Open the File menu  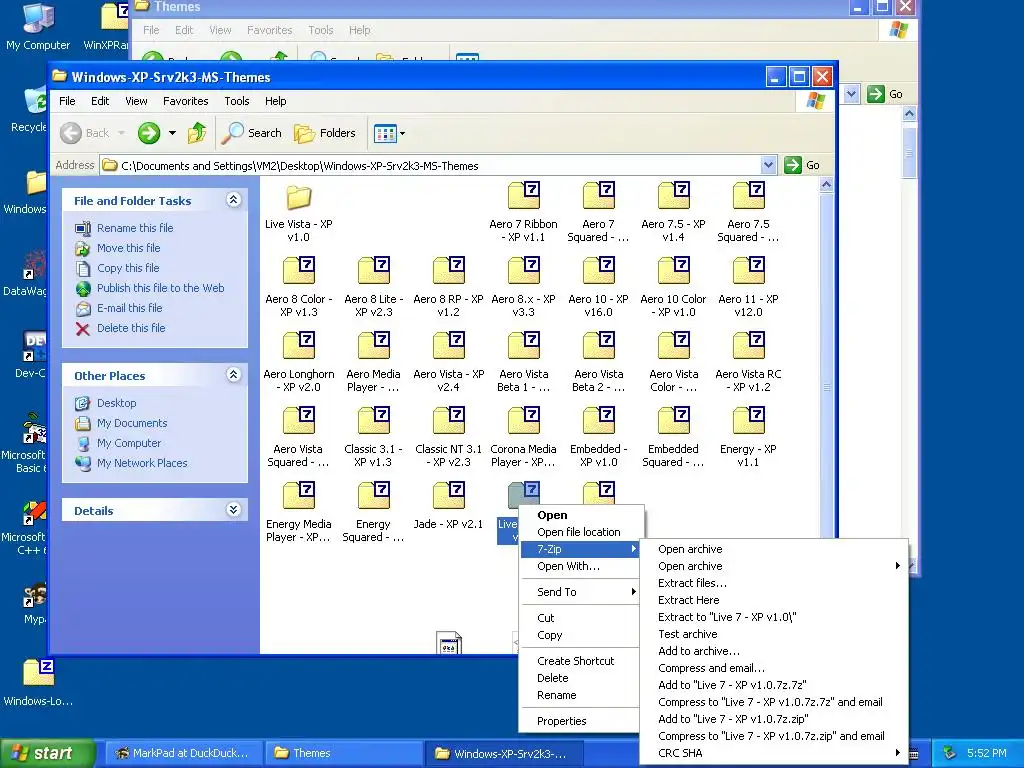67,101
